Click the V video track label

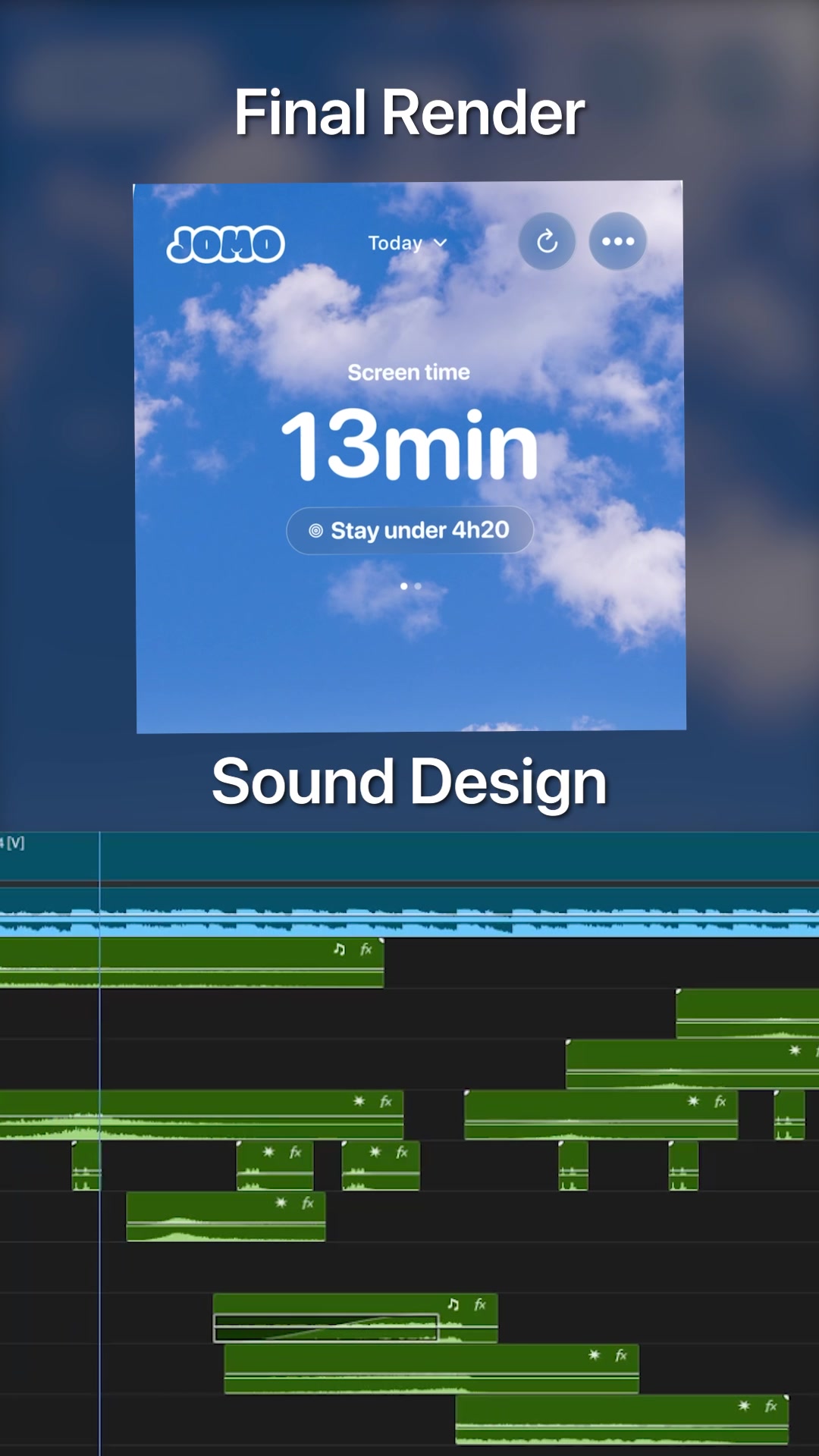(x=14, y=843)
